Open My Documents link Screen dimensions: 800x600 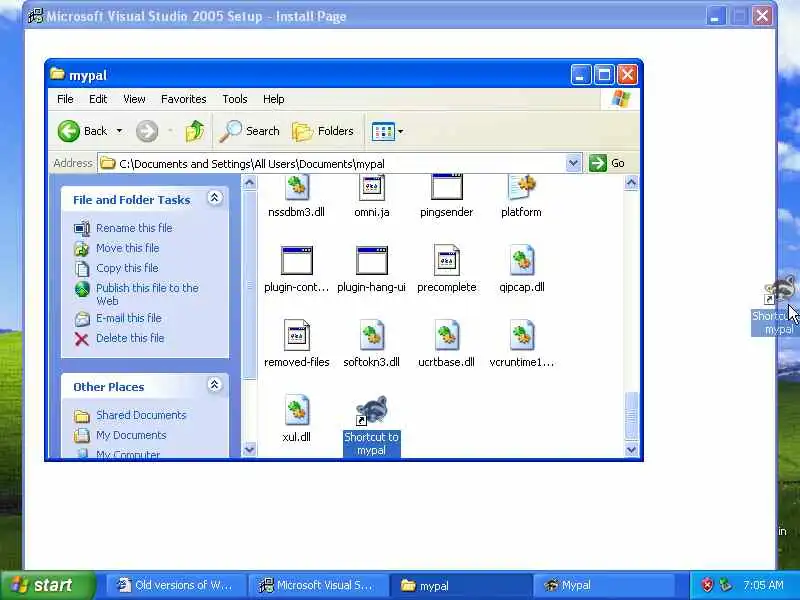coord(131,435)
